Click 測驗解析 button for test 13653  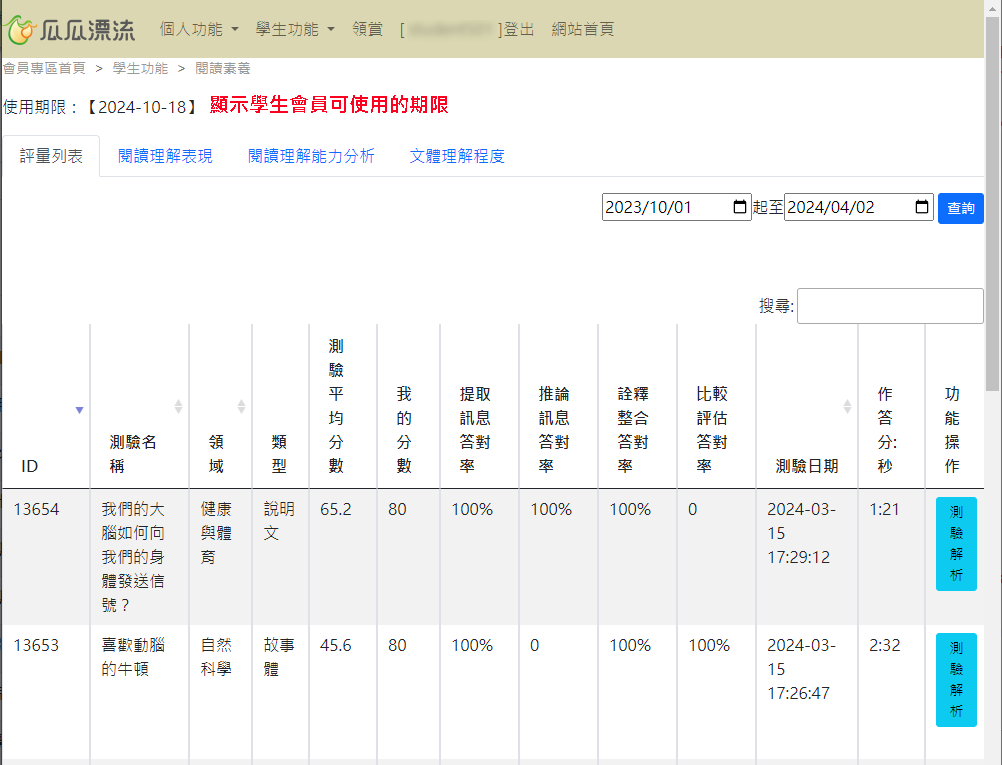(956, 680)
